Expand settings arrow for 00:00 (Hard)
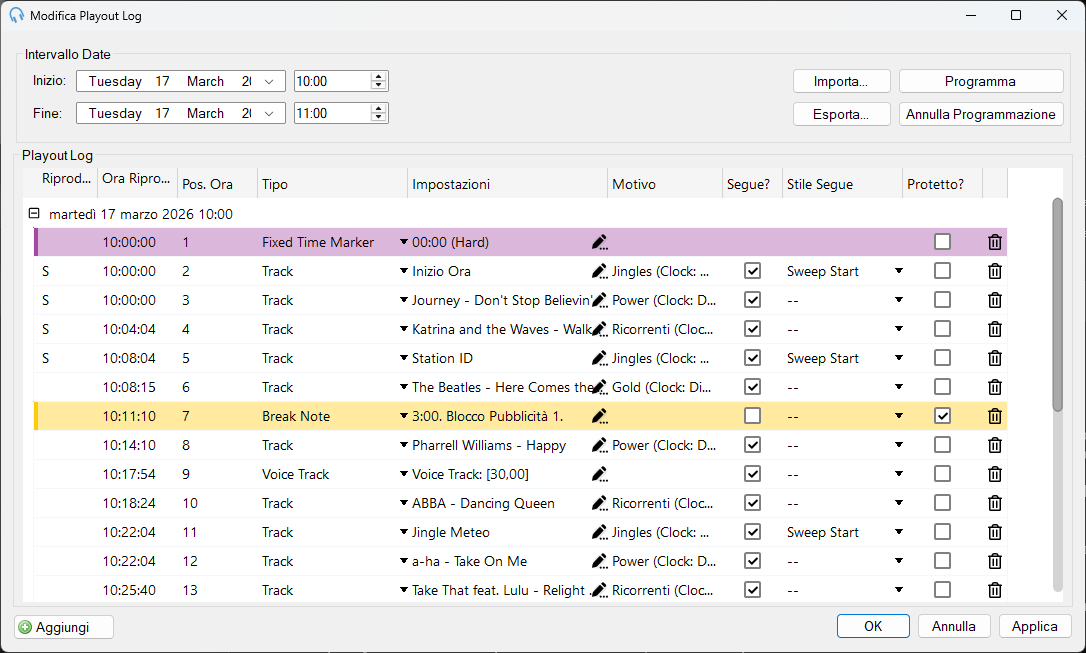 (404, 242)
